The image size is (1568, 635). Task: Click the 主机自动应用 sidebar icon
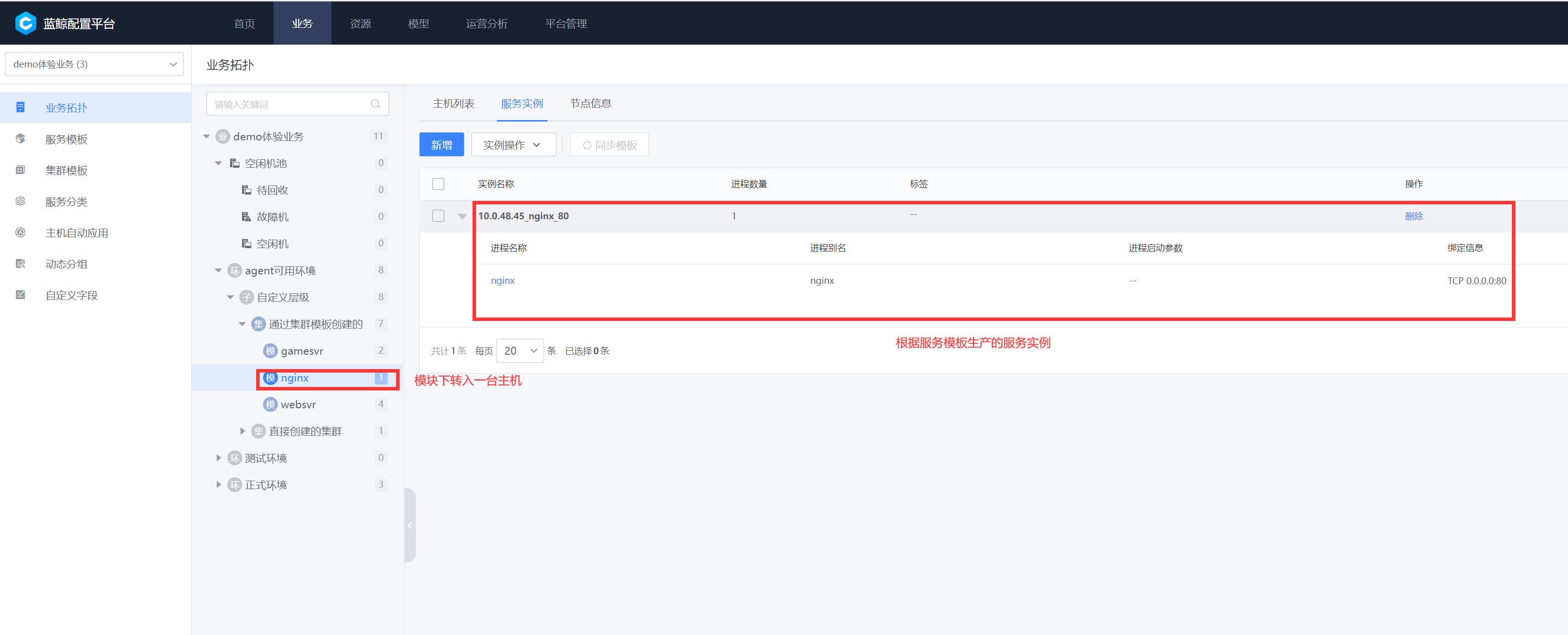tap(21, 232)
